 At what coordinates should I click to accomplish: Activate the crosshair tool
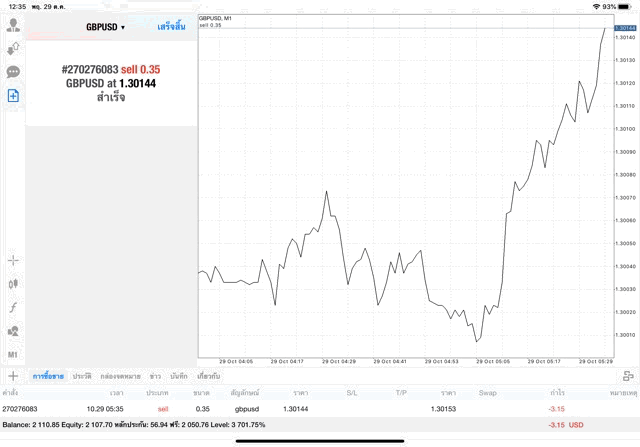tap(13, 260)
